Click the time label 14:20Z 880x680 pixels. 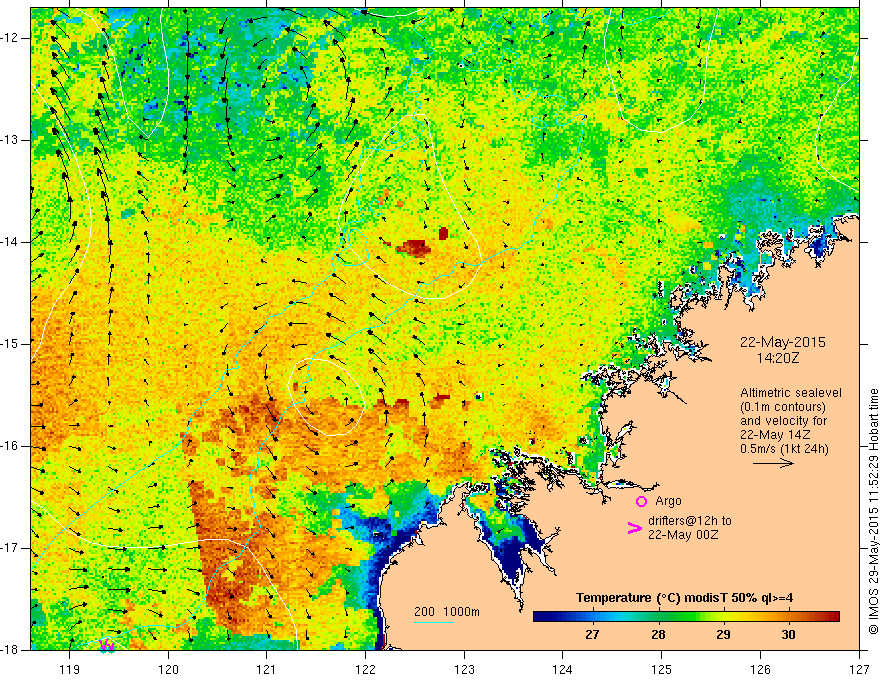pyautogui.click(x=777, y=357)
